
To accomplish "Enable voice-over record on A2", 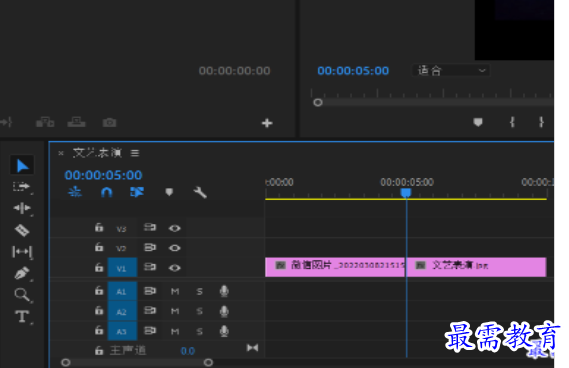I will 224,311.
